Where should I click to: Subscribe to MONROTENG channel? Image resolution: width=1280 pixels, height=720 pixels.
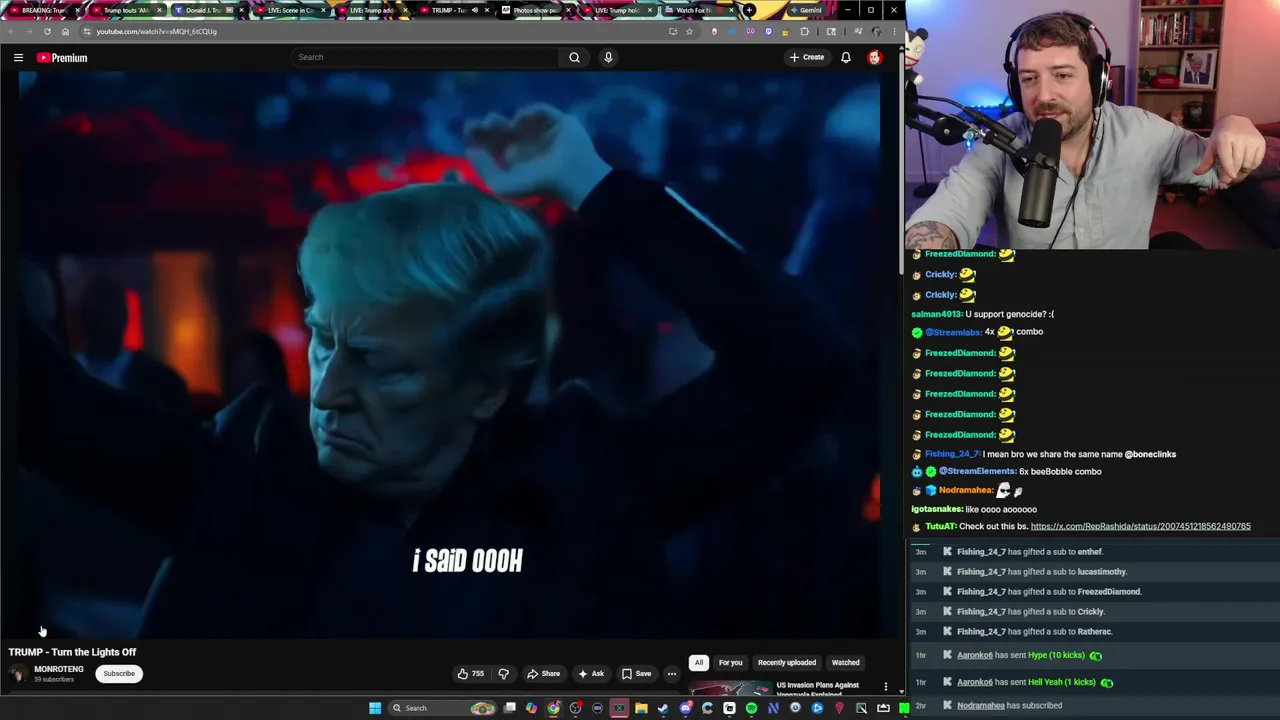119,674
